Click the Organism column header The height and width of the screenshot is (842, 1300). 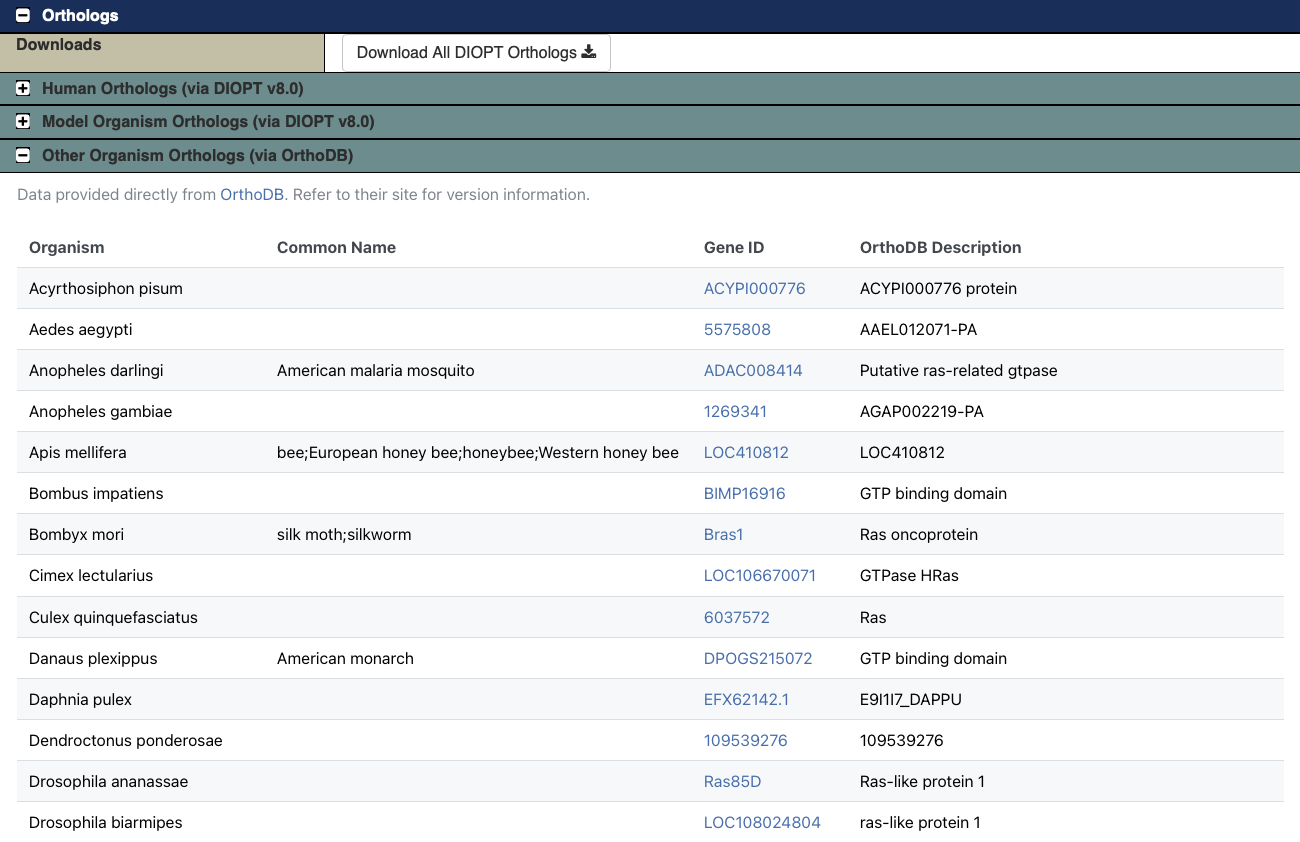66,247
